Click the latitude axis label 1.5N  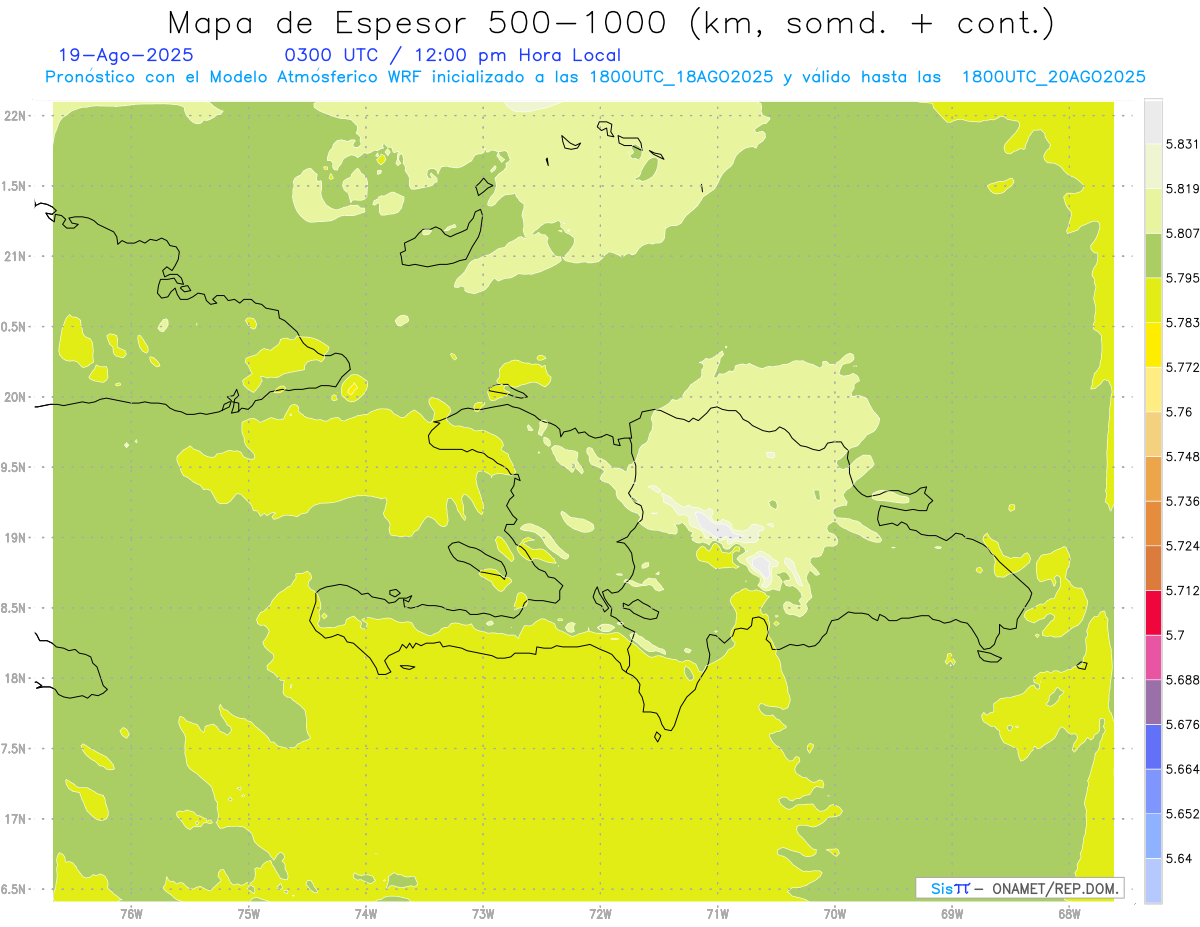coord(15,186)
